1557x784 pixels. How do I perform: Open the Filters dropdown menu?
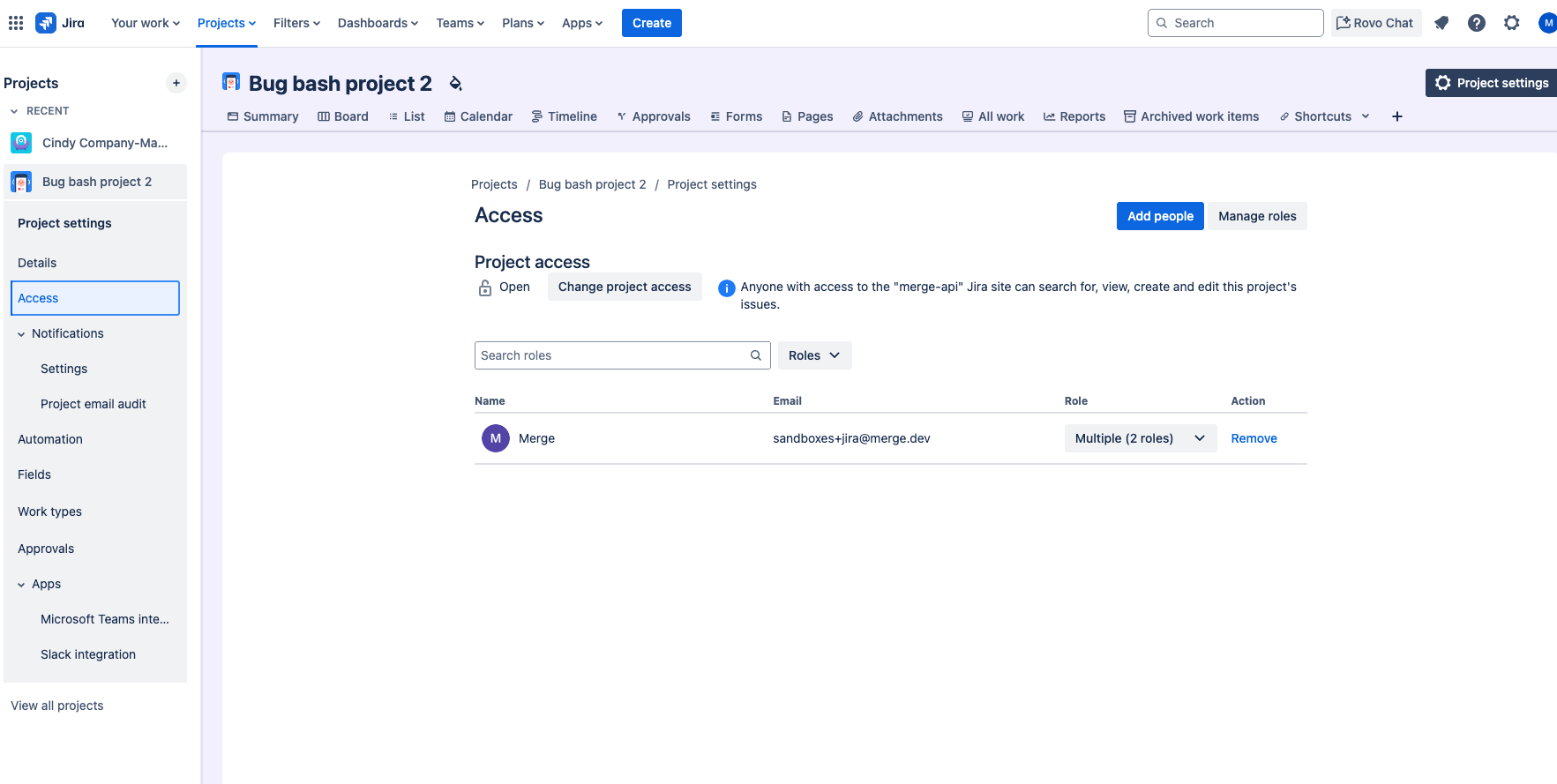pos(296,23)
